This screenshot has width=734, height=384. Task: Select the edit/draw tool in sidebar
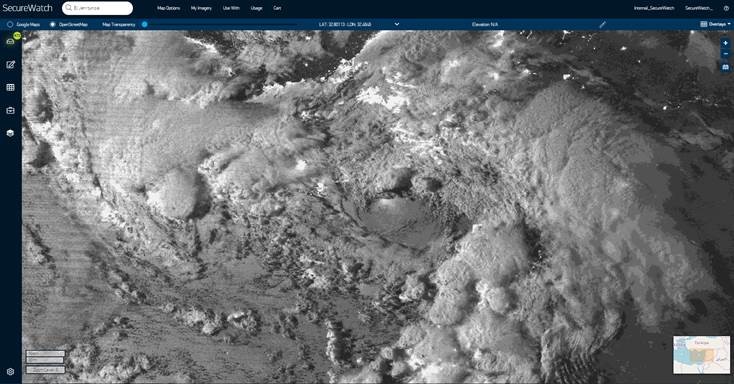[x=10, y=65]
